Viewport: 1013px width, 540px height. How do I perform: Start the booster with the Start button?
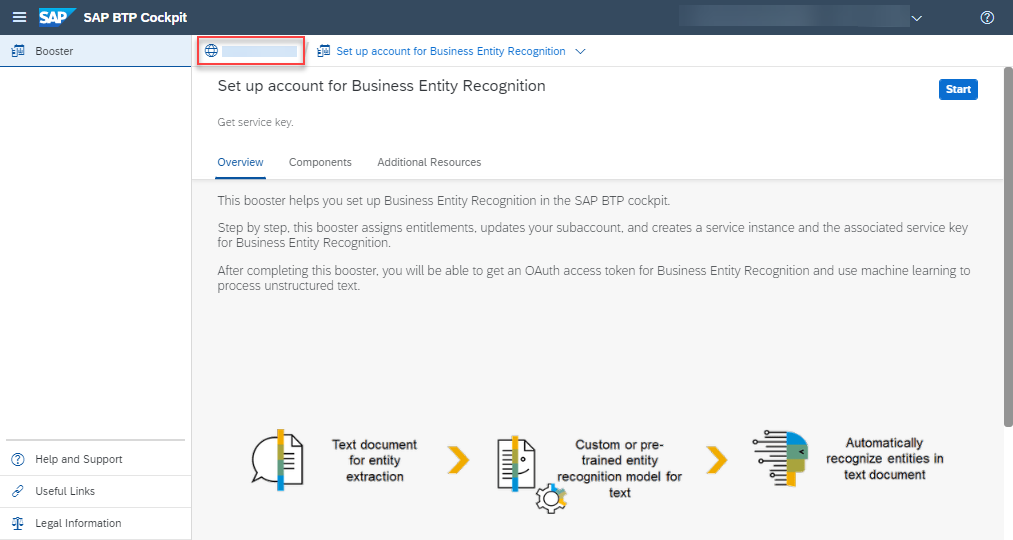[x=958, y=89]
